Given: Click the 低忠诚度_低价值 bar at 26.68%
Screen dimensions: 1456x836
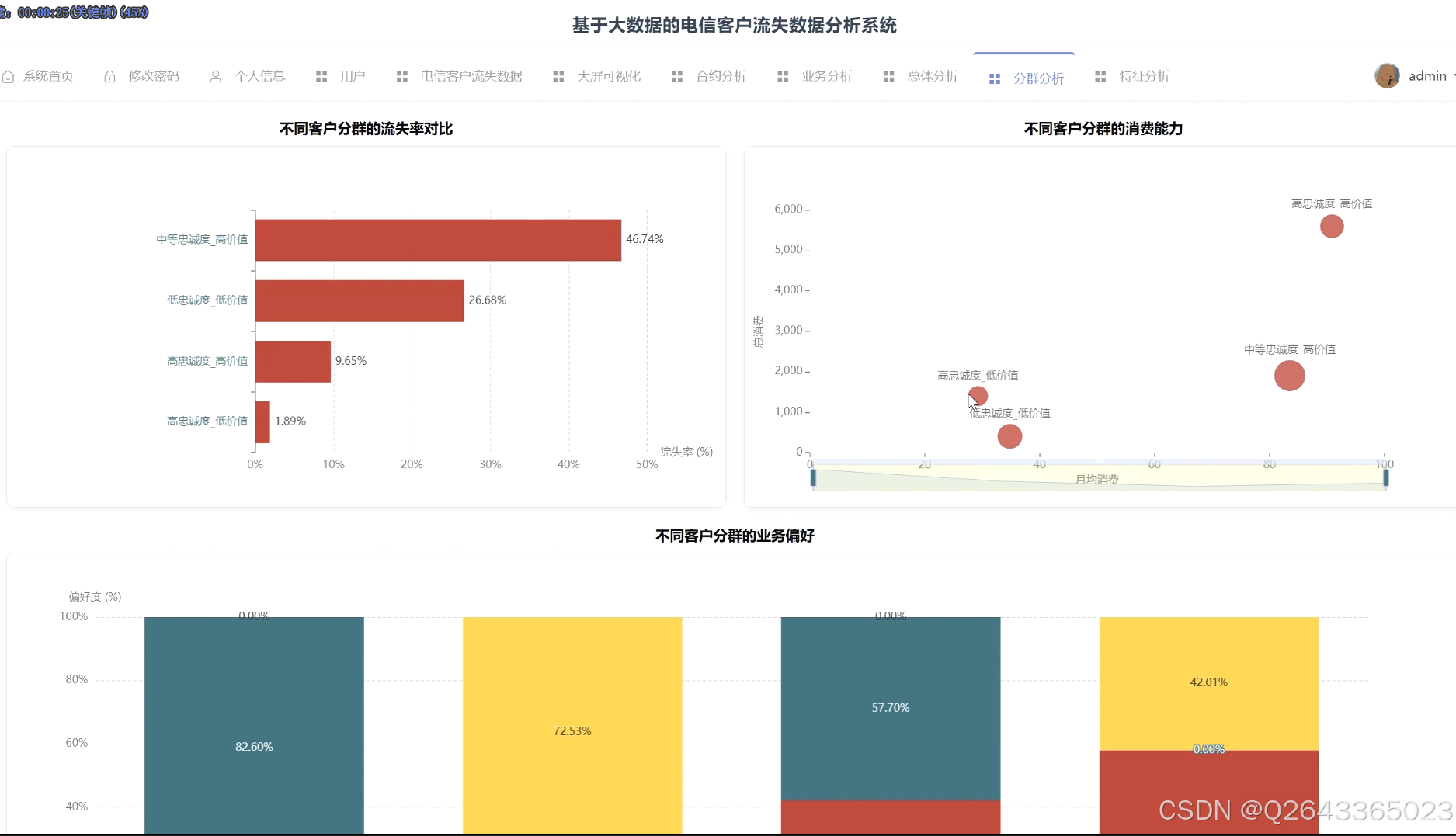Looking at the screenshot, I should click(x=360, y=300).
